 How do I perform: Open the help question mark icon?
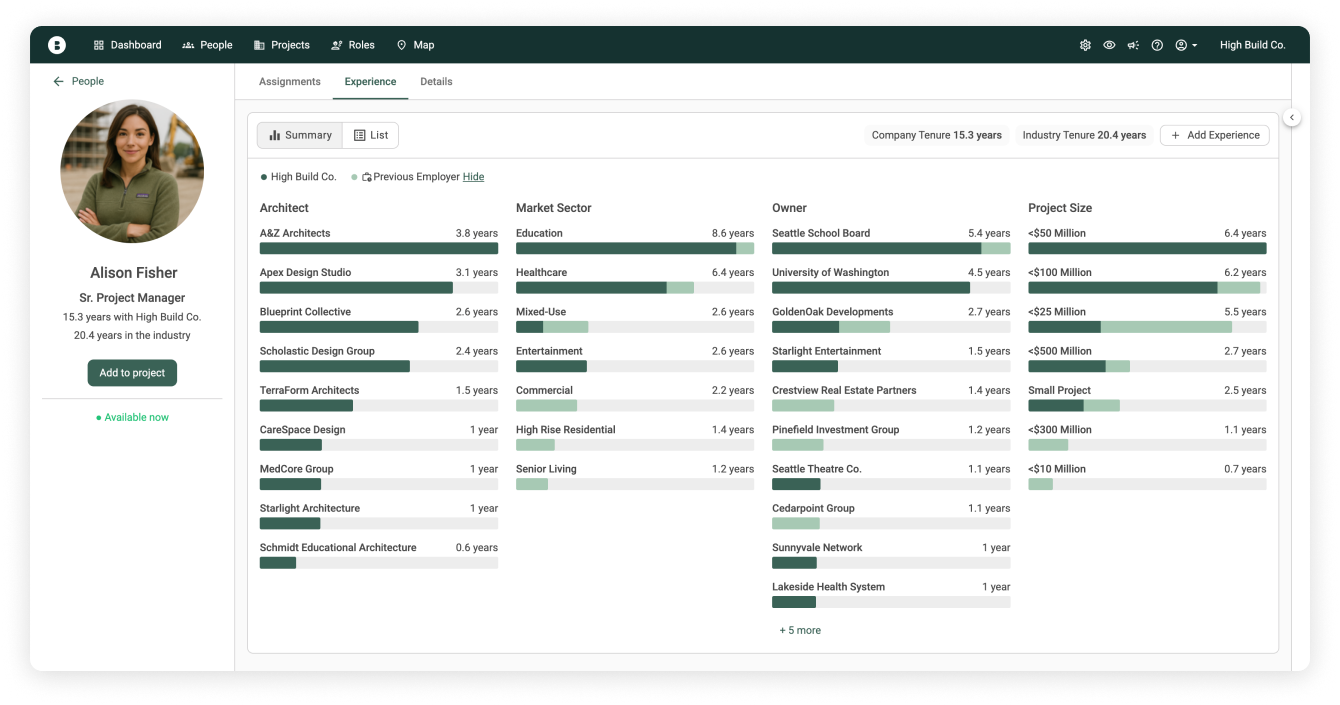click(1157, 45)
